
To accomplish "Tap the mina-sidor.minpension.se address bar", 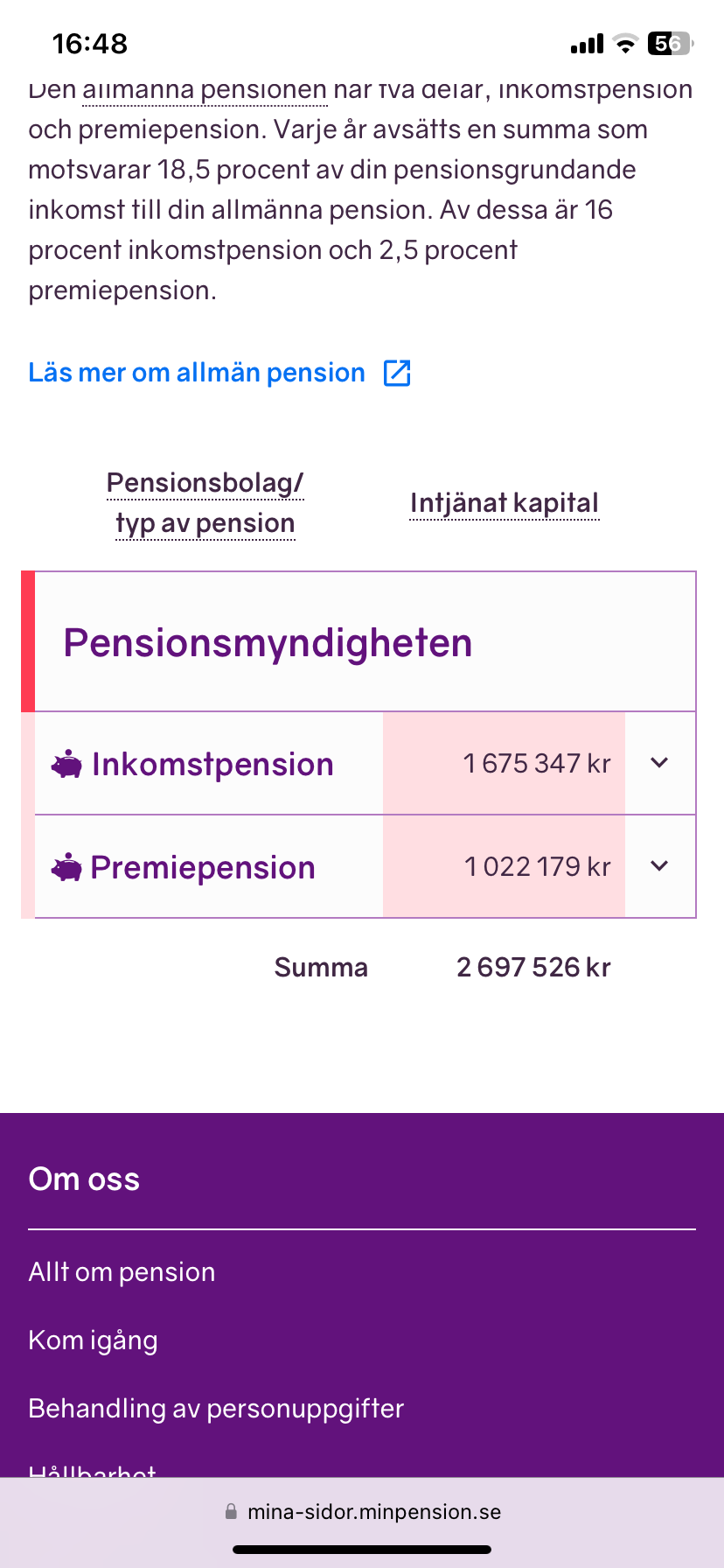I will click(x=373, y=1512).
